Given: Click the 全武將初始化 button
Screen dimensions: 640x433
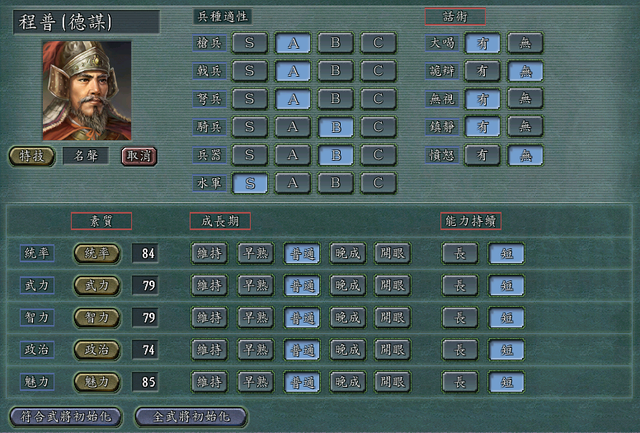Looking at the screenshot, I should point(191,417).
